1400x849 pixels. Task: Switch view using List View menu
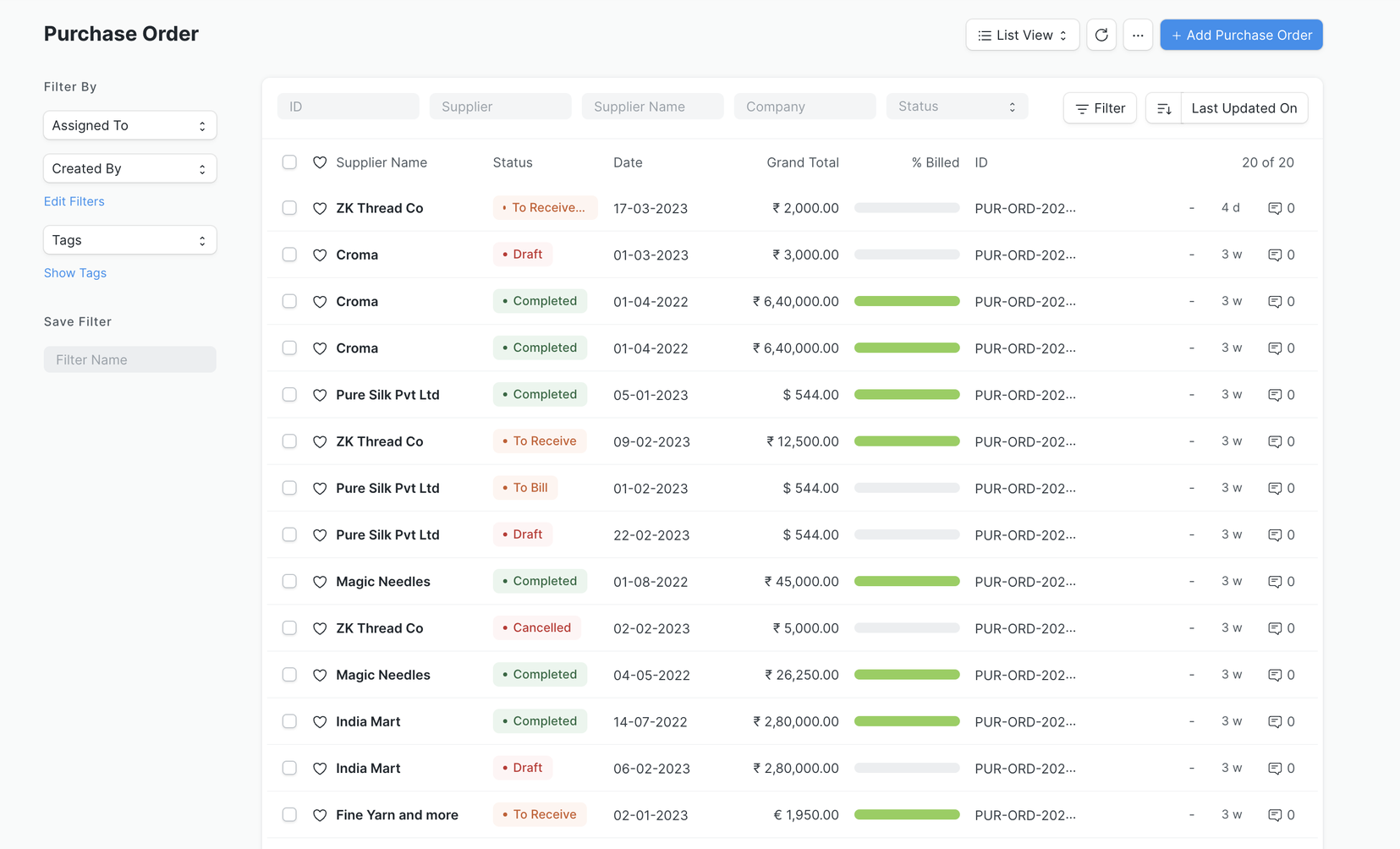(1022, 36)
